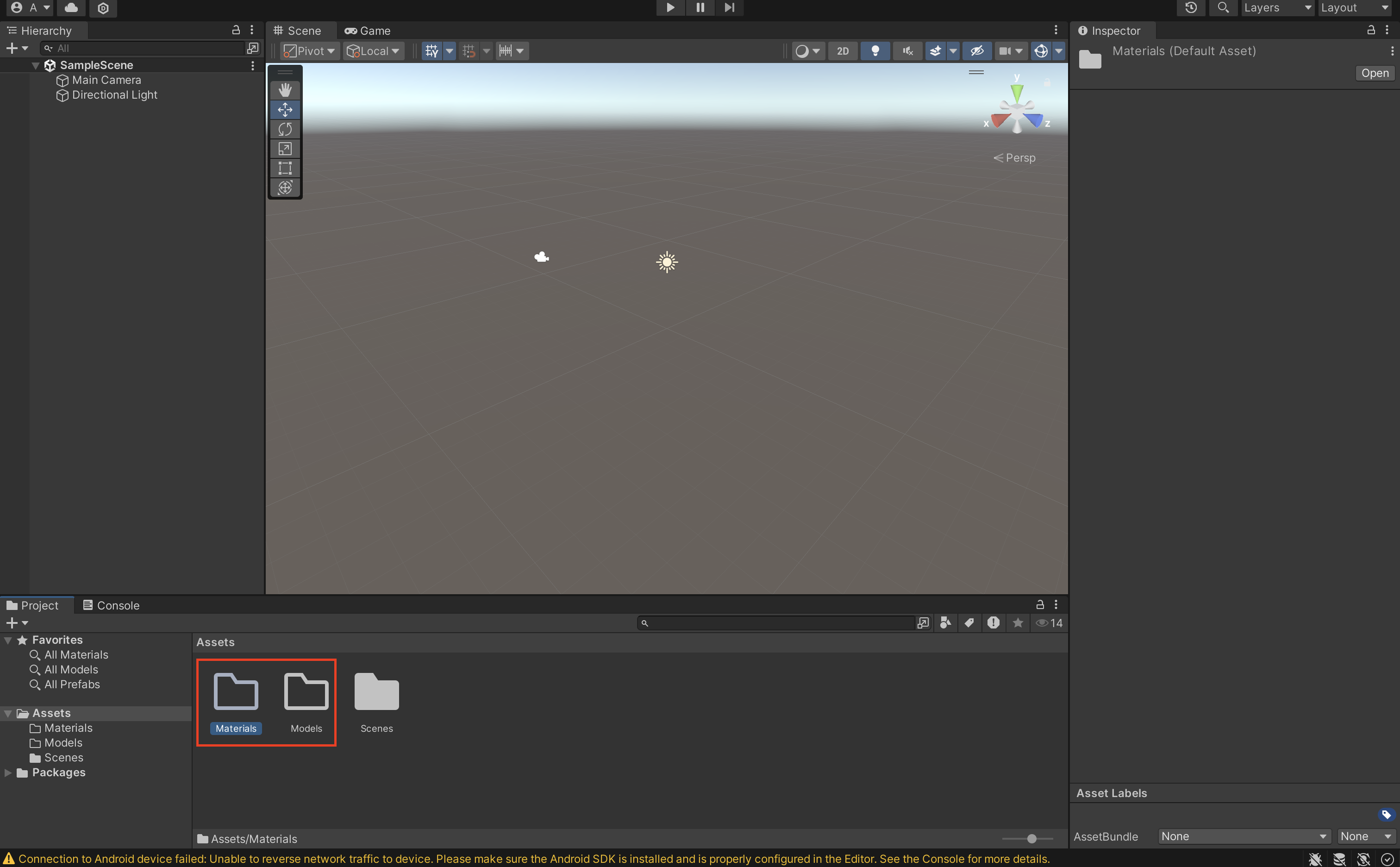Screen dimensions: 1400x867
Task: Switch to the Console tab
Action: (111, 605)
